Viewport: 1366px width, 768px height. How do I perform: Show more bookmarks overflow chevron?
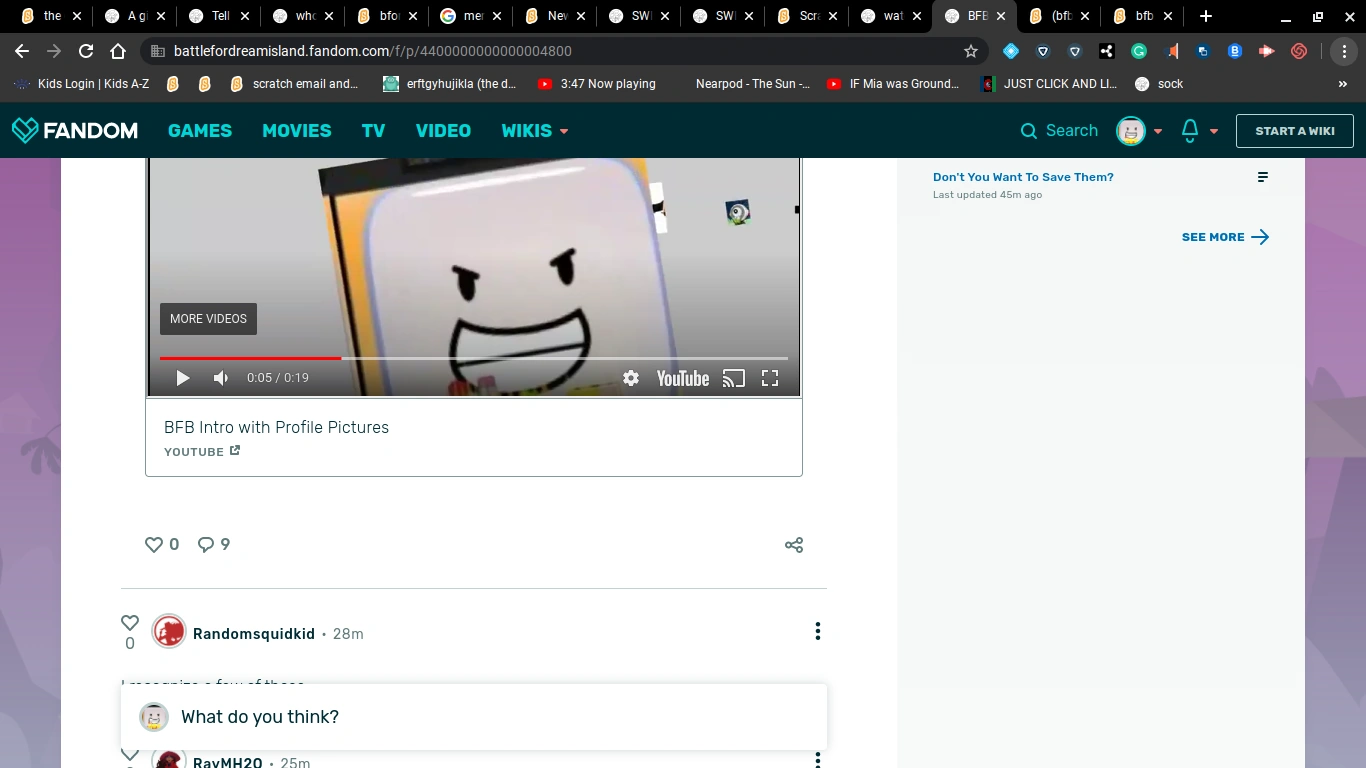point(1342,84)
